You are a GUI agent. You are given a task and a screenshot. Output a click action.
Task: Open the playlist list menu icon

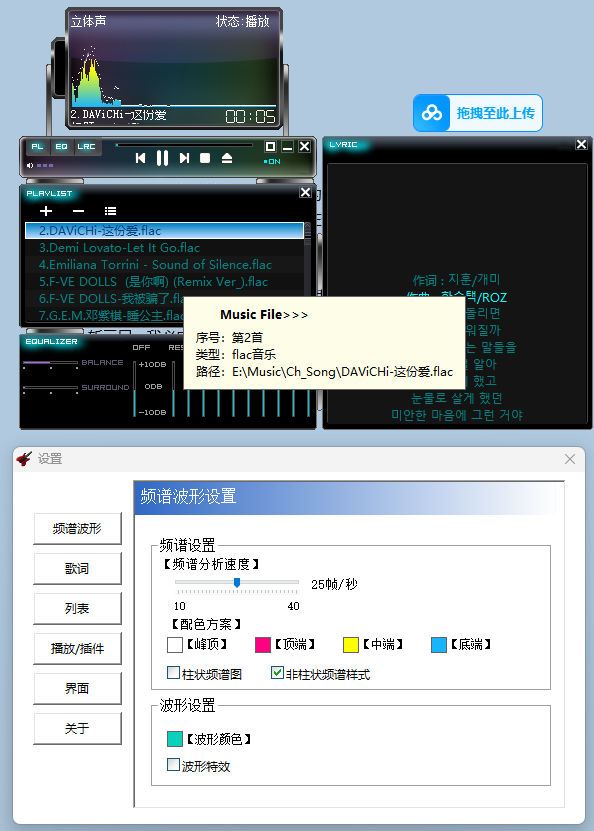pos(110,211)
